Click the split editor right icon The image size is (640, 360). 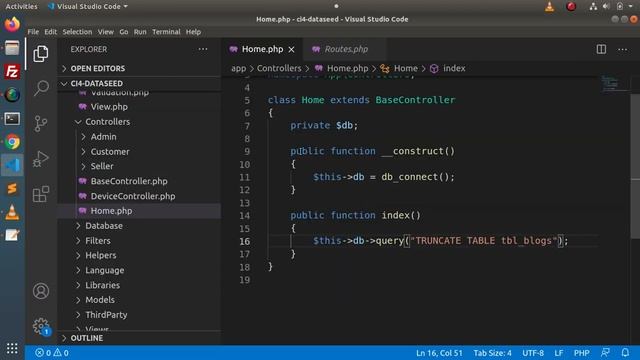pyautogui.click(x=601, y=49)
